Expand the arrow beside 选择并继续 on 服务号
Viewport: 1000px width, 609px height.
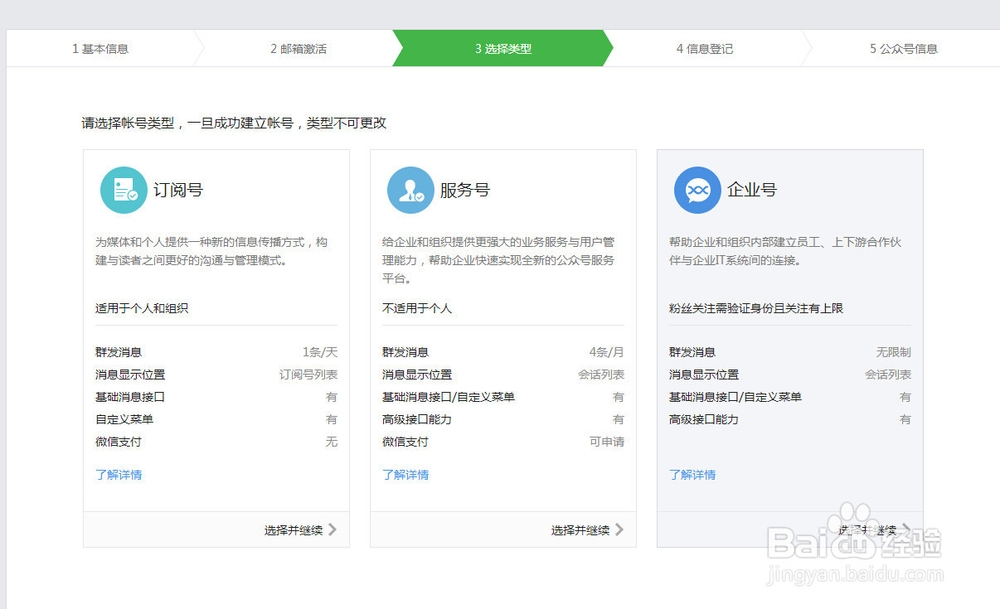tap(622, 530)
